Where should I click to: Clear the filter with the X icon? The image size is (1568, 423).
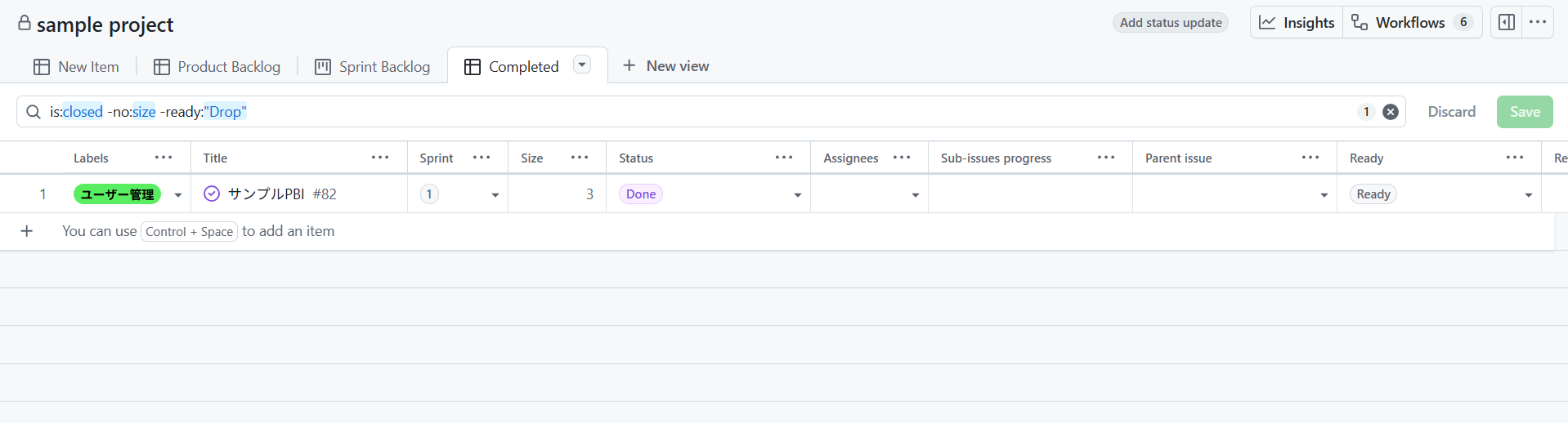coord(1391,112)
